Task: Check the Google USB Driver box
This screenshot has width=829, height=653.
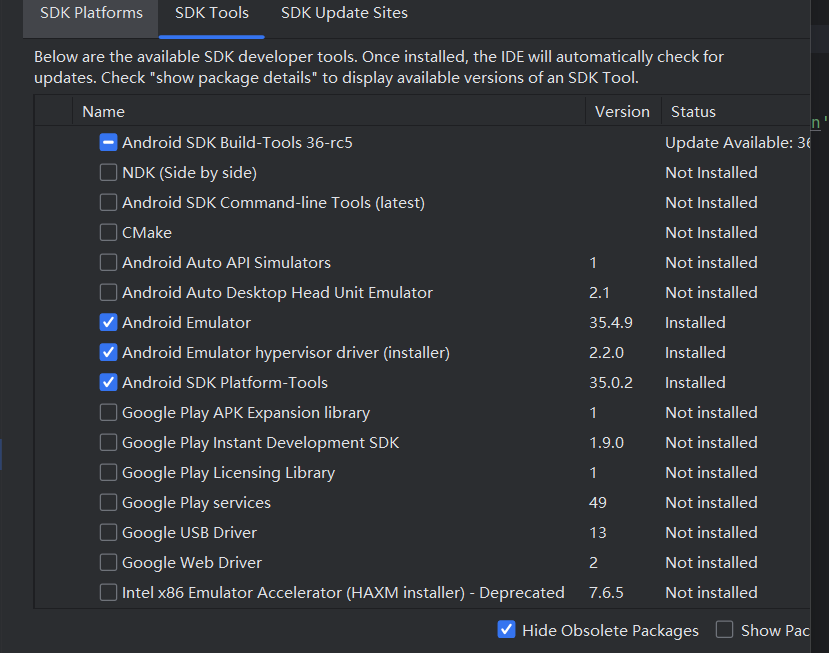Action: point(109,533)
